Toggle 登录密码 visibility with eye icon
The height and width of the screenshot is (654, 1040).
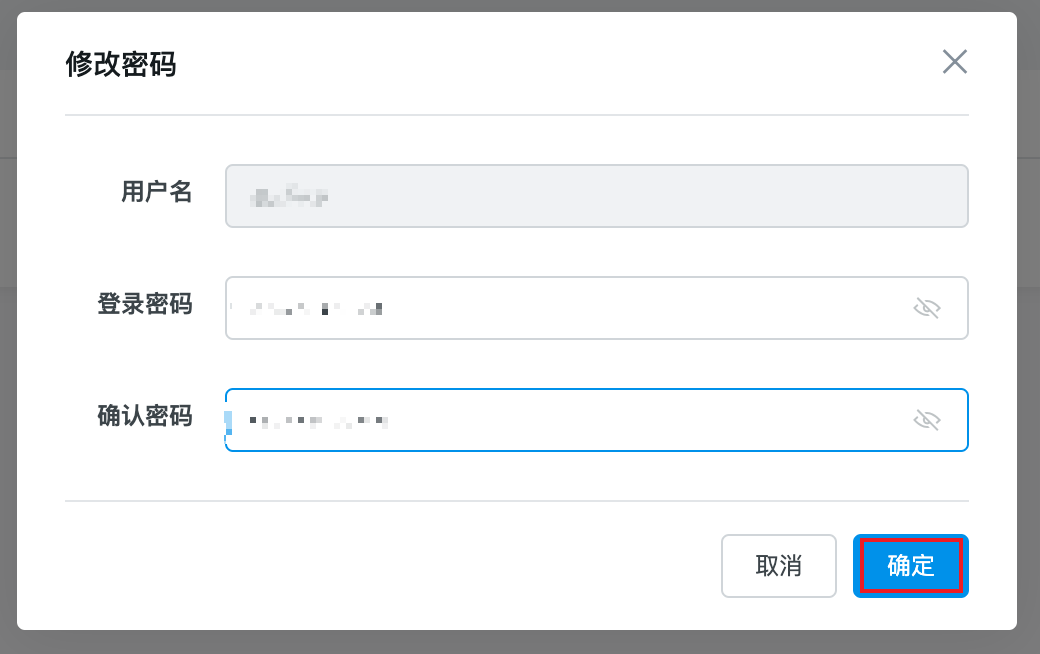pos(927,308)
